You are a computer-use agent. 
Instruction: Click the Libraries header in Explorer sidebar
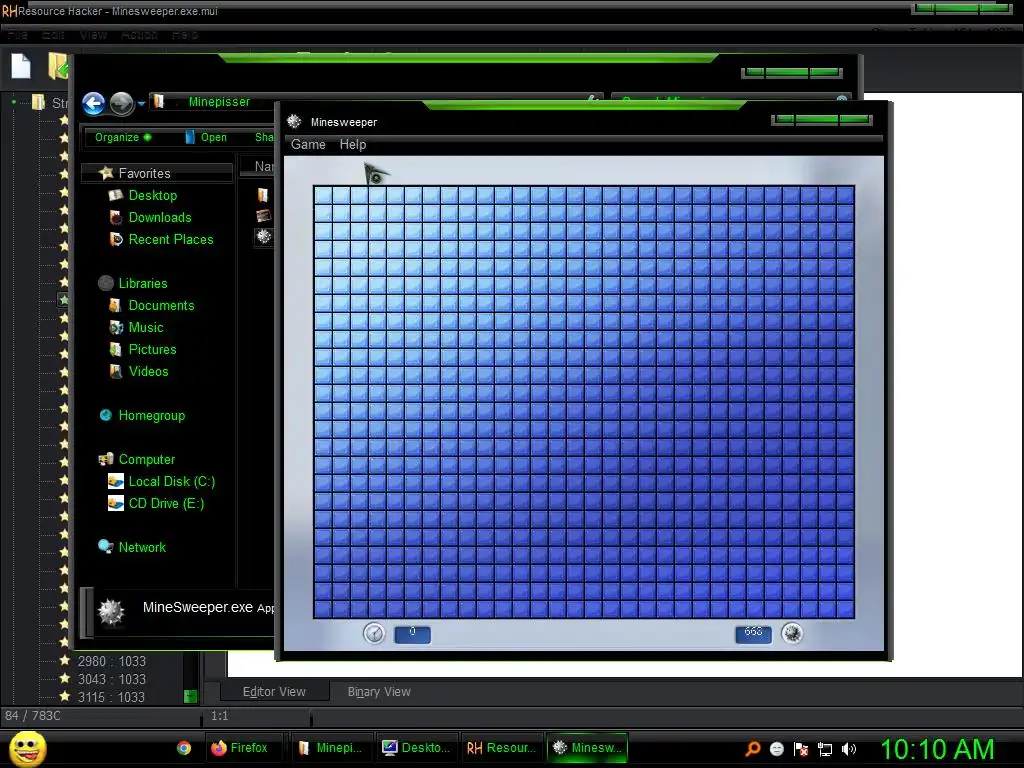pos(143,283)
